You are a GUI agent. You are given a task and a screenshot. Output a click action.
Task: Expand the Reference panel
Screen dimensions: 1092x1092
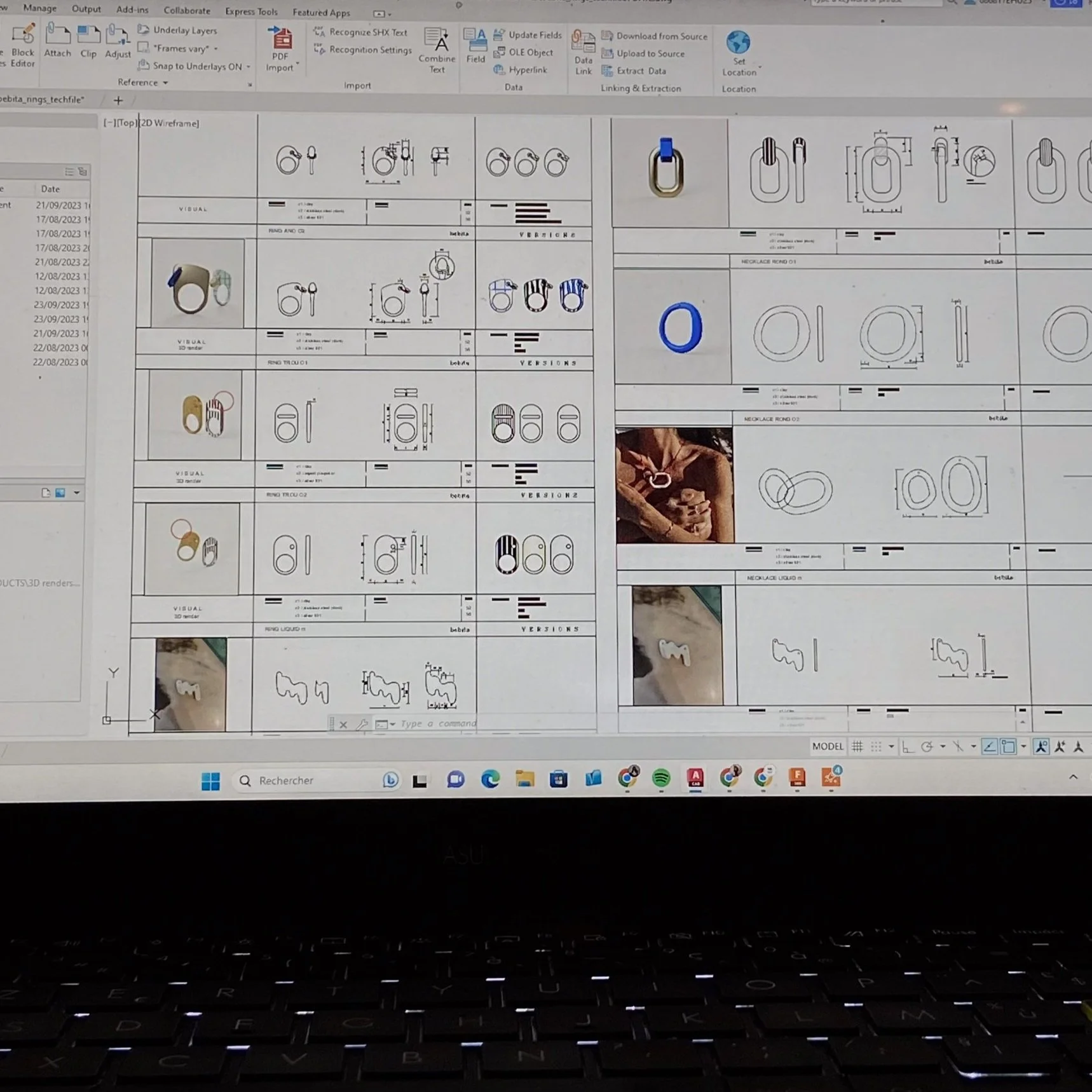coord(143,82)
